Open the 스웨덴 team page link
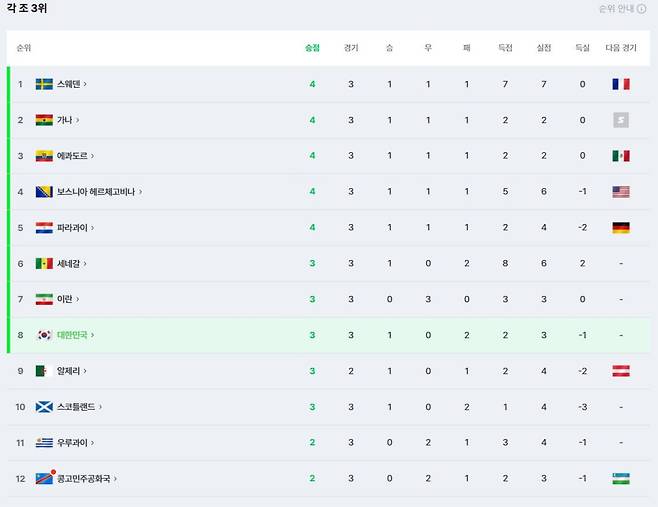 click(x=68, y=84)
